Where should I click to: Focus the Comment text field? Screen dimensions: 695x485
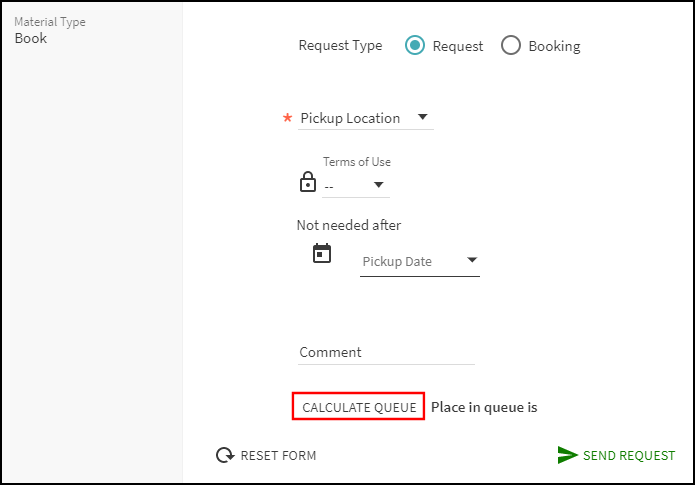[386, 352]
